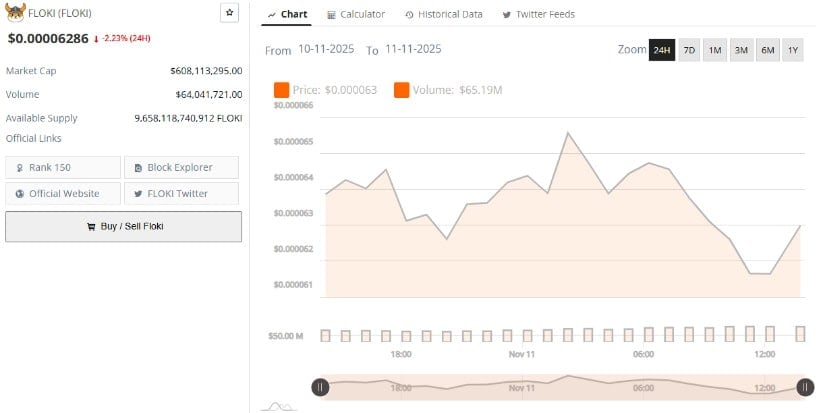Toggle the Volume series legend swatch

pyautogui.click(x=401, y=90)
